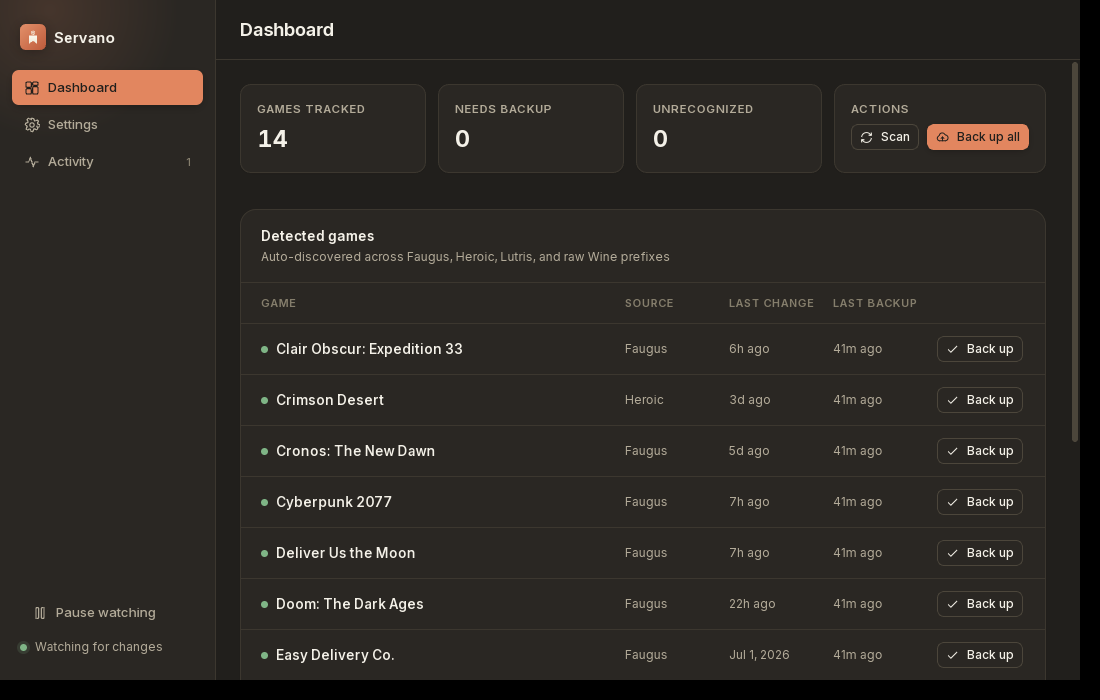Image resolution: width=1100 pixels, height=700 pixels.
Task: Click the refresh icon inside Scan button
Action: (866, 137)
